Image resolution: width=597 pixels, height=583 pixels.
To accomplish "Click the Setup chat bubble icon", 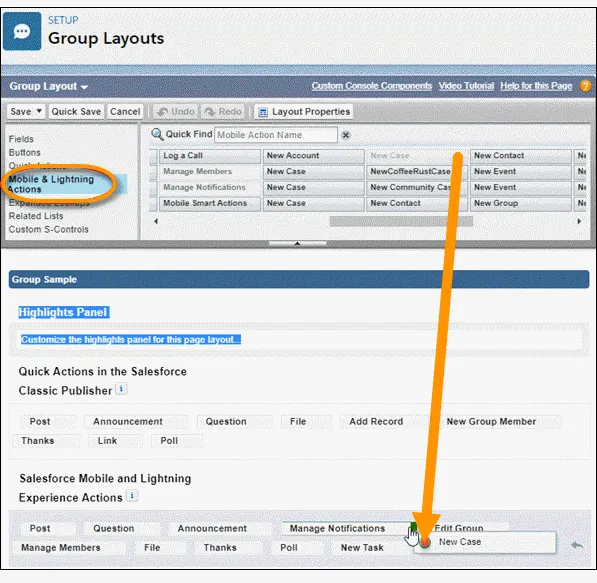I will [22, 32].
